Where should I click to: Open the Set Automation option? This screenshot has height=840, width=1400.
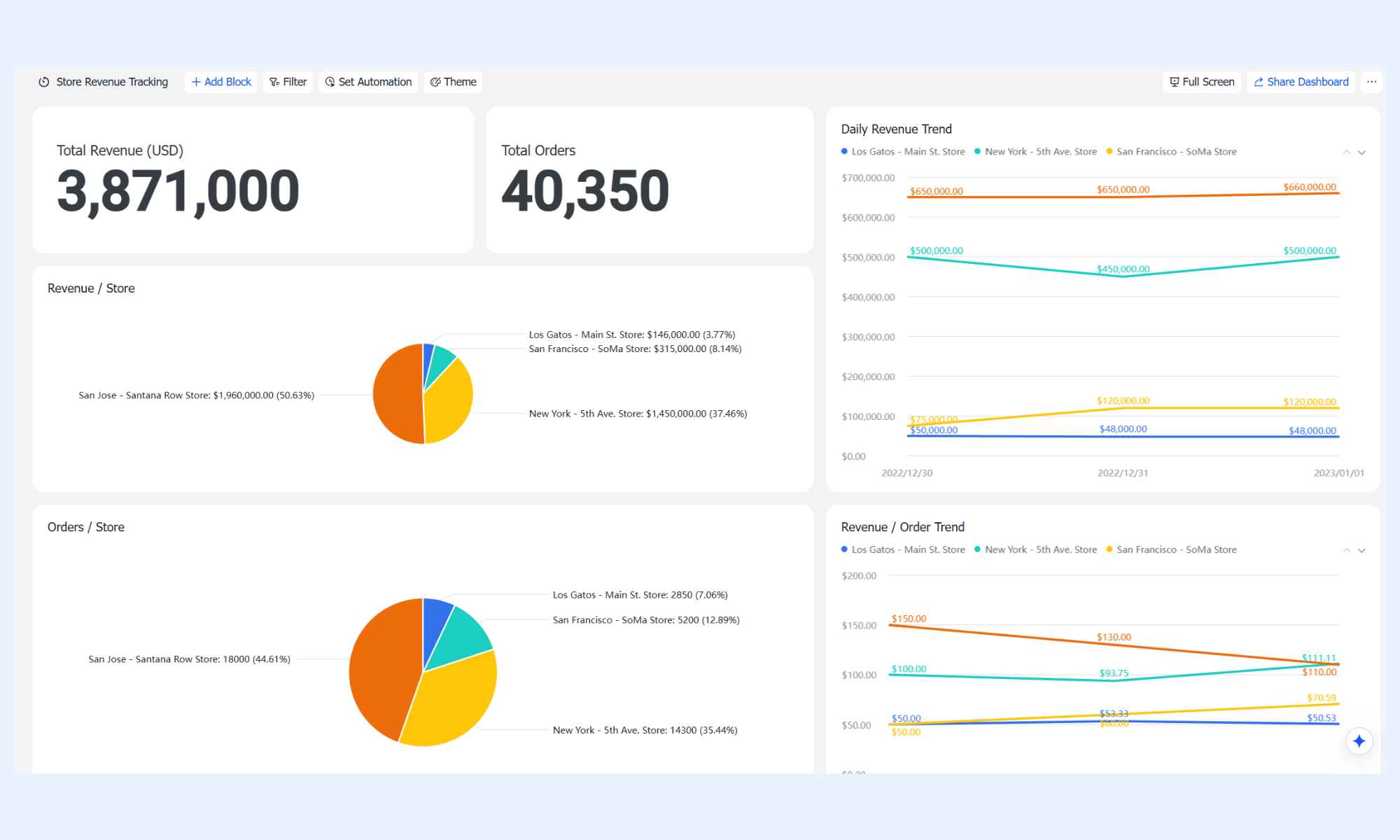tap(369, 82)
